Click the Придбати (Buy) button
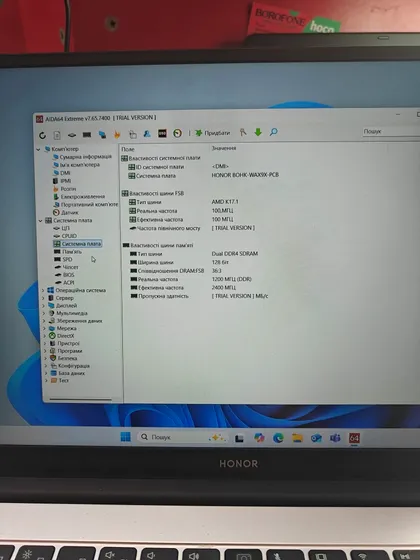The image size is (420, 560). pyautogui.click(x=212, y=133)
